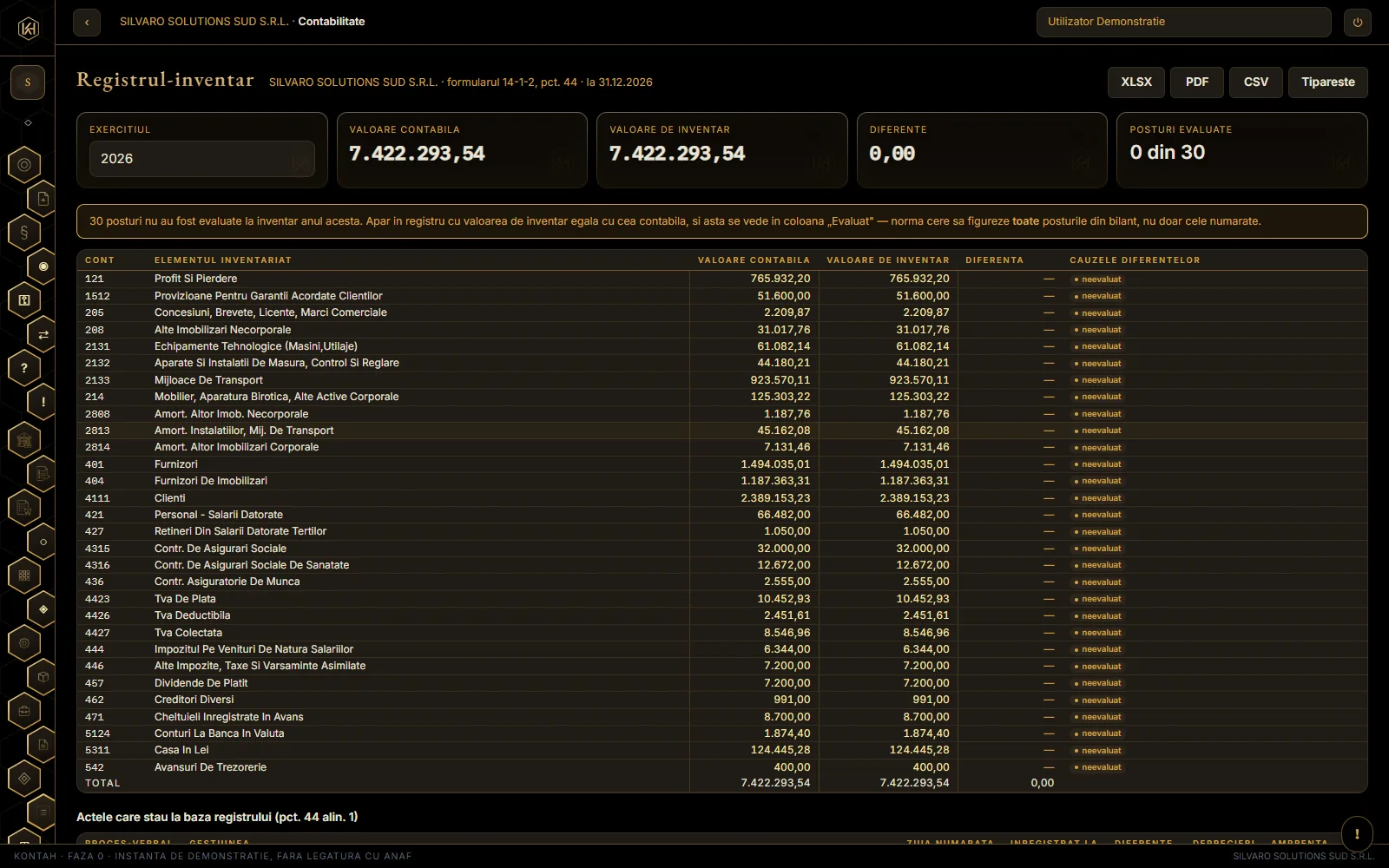This screenshot has height=868, width=1389.
Task: Open the grid of dots hexagon icon
Action: click(x=24, y=575)
